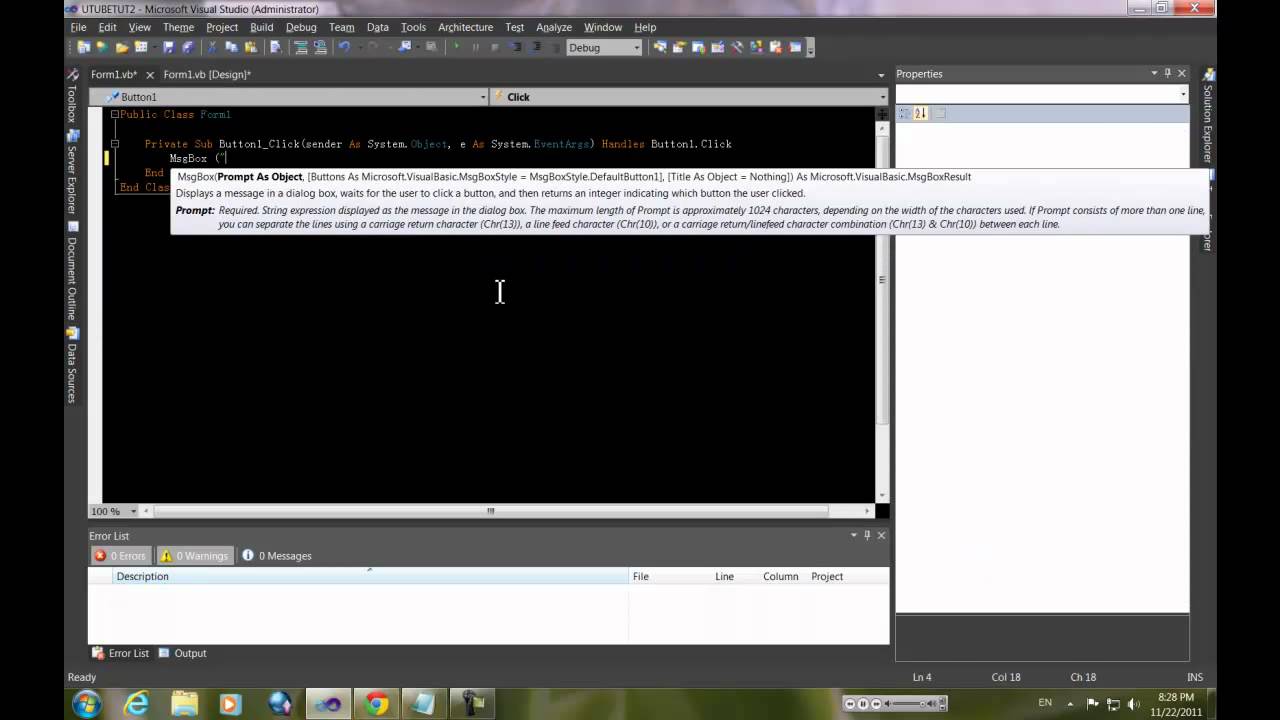The width and height of the screenshot is (1280, 720).
Task: Comment out the selected lines icon
Action: 301,47
